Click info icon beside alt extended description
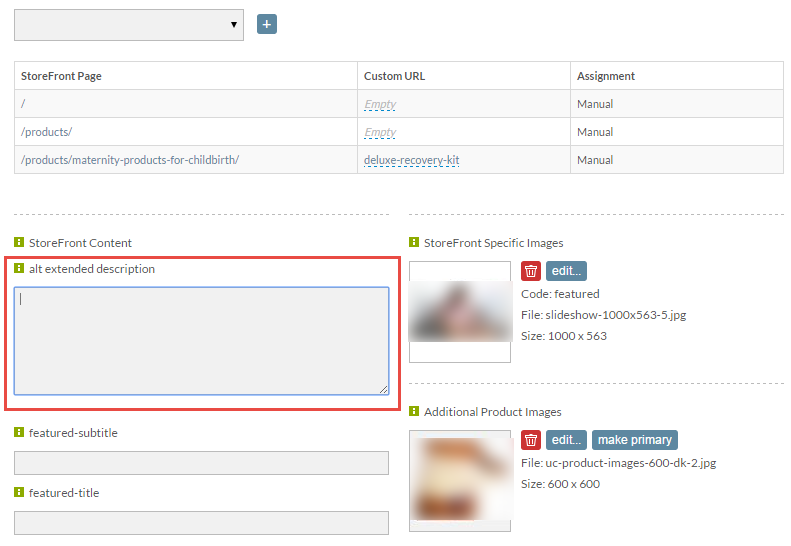The height and width of the screenshot is (546, 791). pos(19,268)
